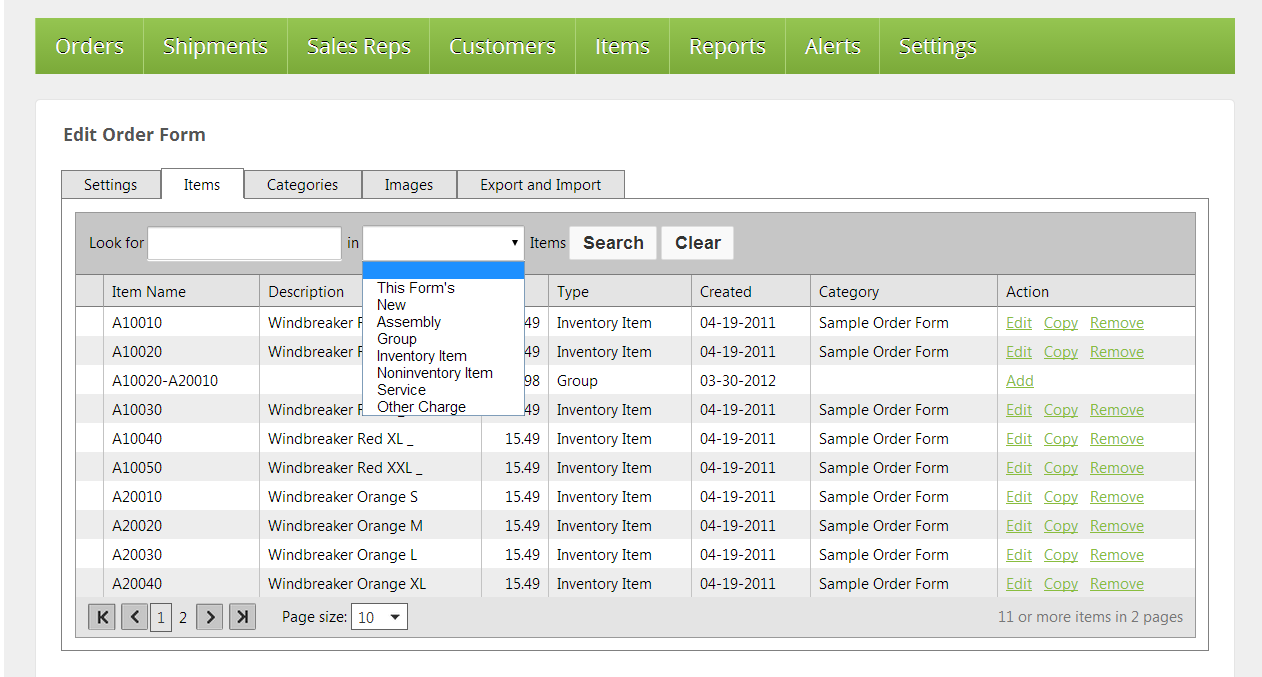Image resolution: width=1262 pixels, height=677 pixels.
Task: Open the Page size dropdown
Action: (380, 617)
